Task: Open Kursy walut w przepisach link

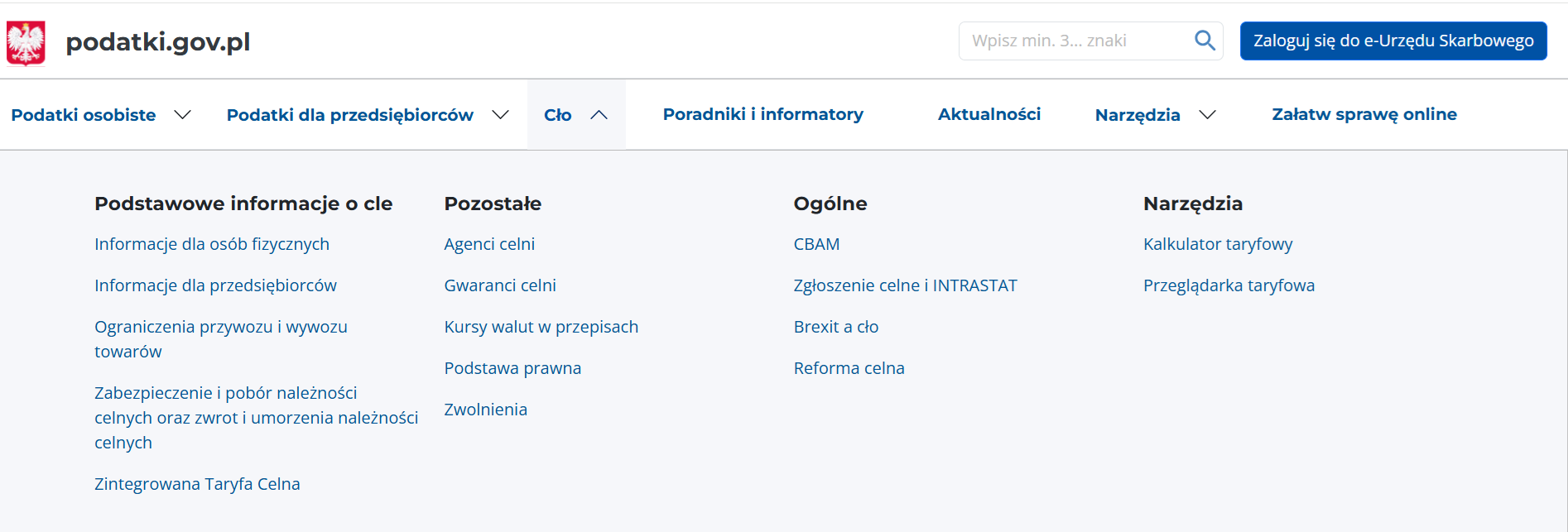Action: pyautogui.click(x=541, y=327)
